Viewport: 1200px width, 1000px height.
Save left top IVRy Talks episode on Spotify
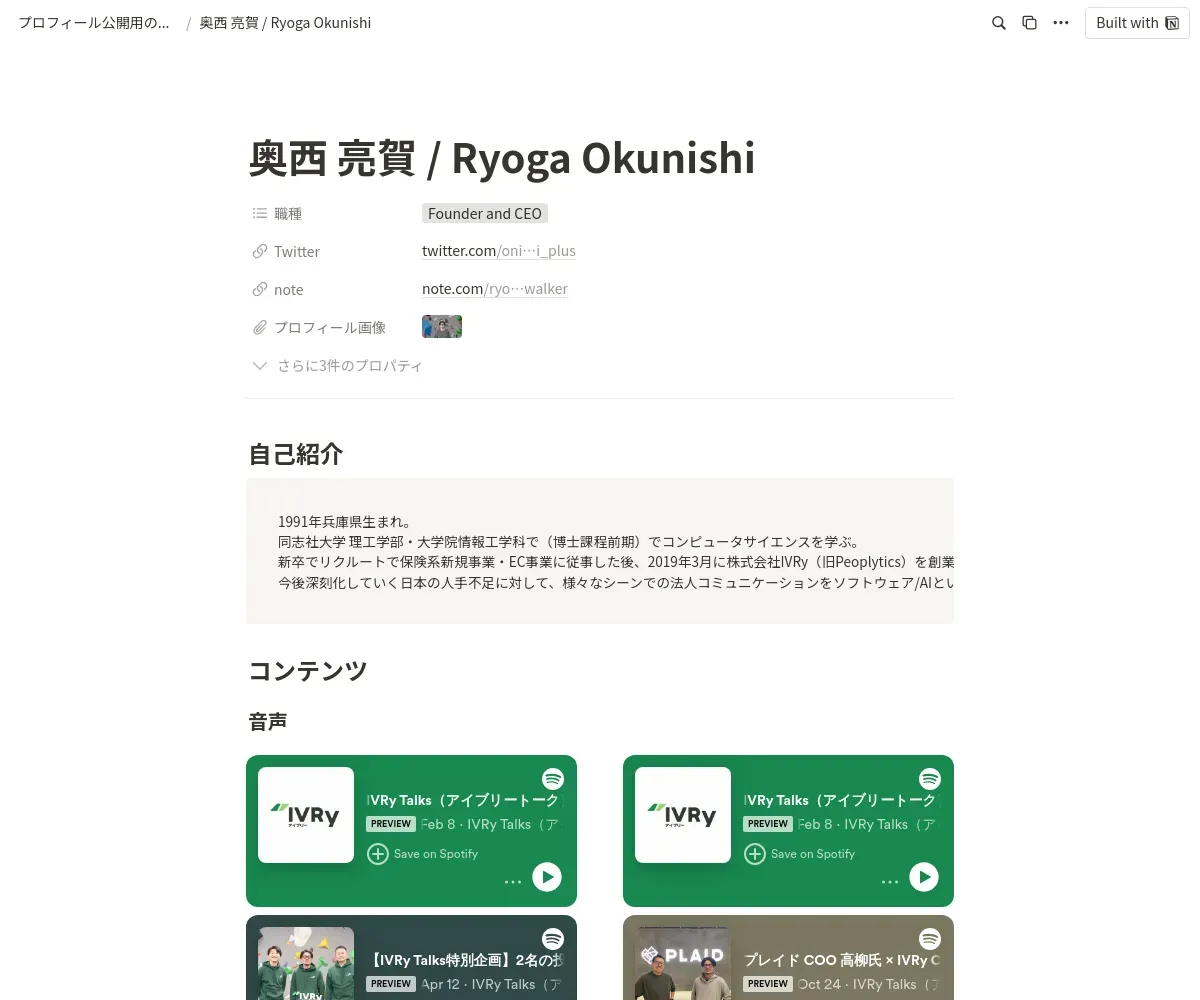423,854
